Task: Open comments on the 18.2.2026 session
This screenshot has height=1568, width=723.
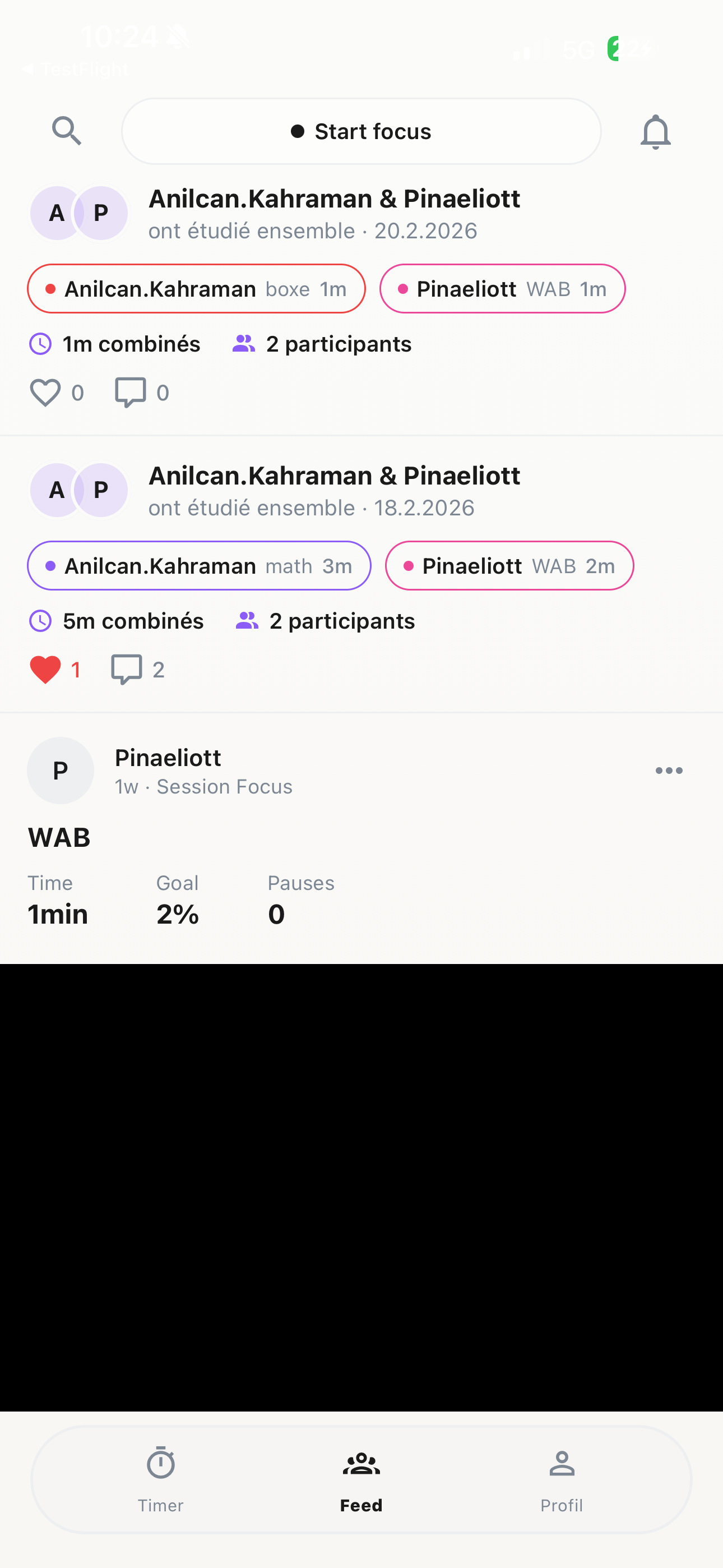Action: [127, 670]
